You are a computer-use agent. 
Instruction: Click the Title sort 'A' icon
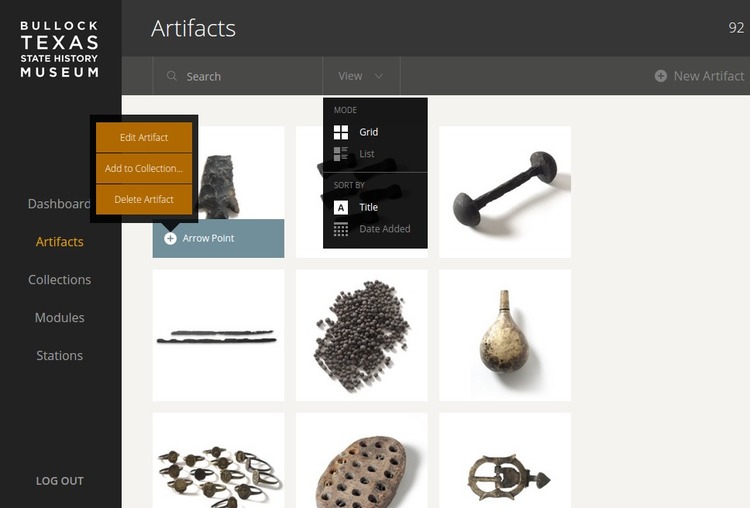click(341, 207)
